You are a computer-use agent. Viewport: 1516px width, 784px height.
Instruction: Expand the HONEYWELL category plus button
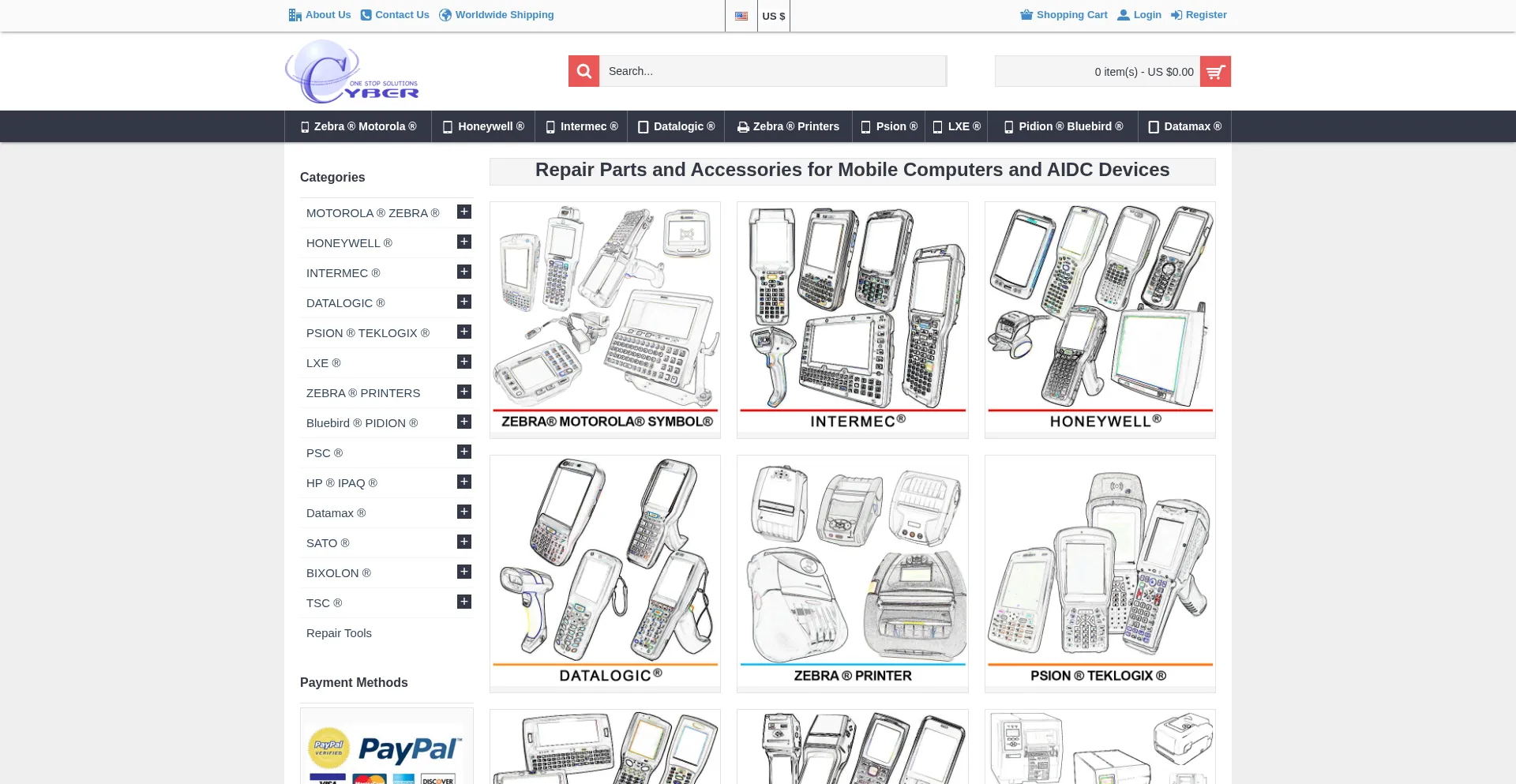pyautogui.click(x=464, y=242)
